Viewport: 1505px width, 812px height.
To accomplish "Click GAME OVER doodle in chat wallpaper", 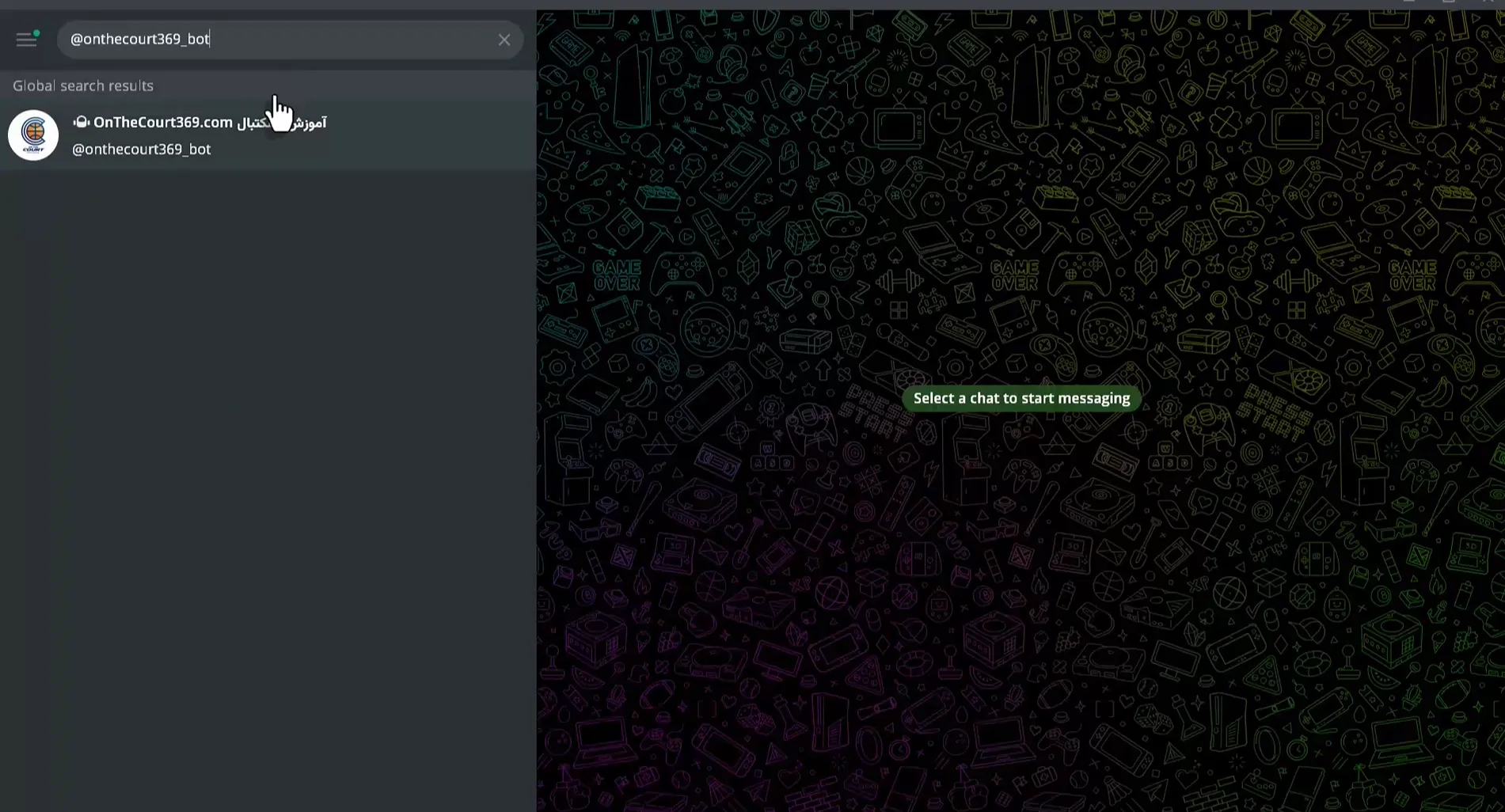I will click(617, 275).
